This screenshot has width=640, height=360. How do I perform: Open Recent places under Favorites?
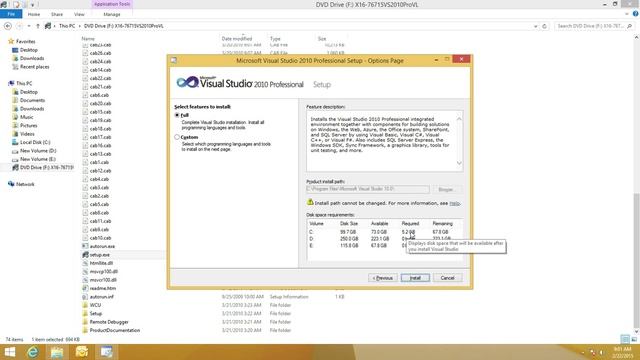34,67
